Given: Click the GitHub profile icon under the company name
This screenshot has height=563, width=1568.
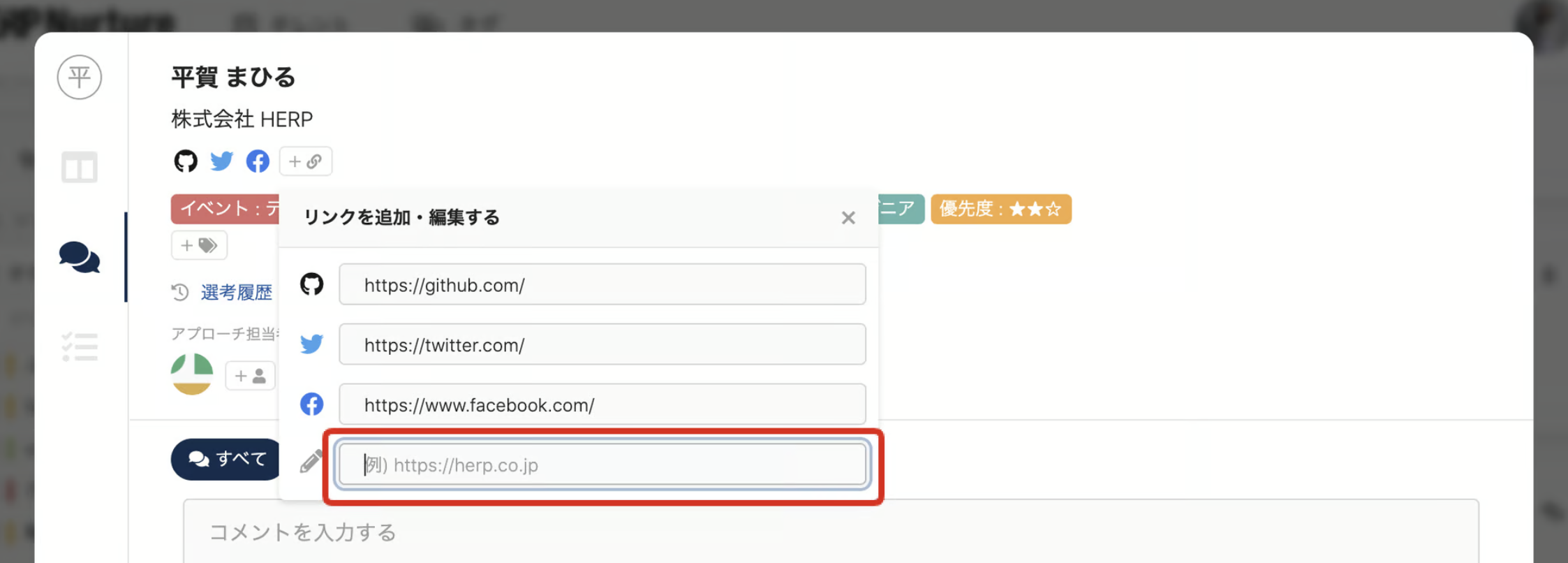Looking at the screenshot, I should pos(186,161).
